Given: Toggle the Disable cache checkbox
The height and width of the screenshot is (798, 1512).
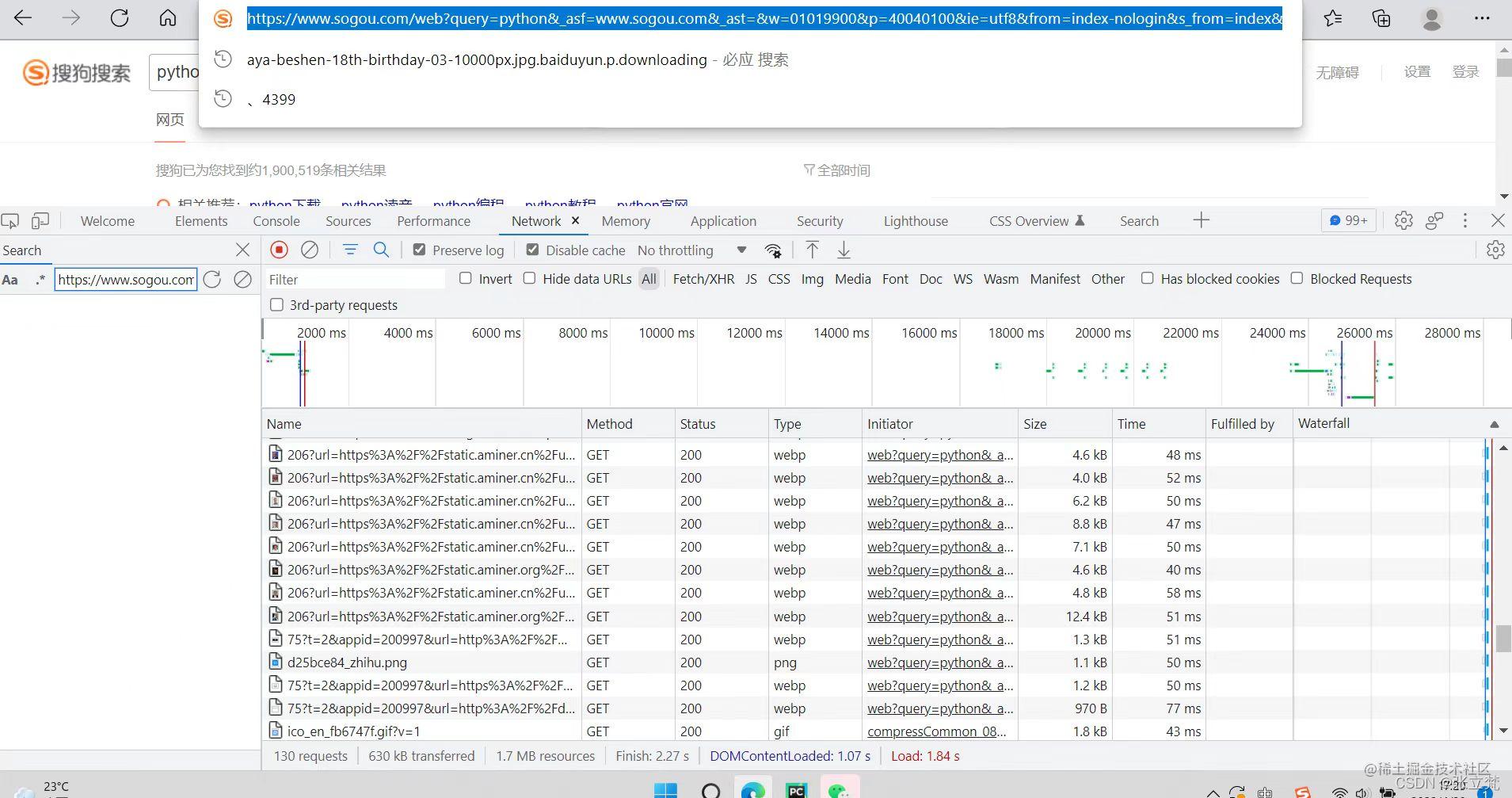Looking at the screenshot, I should [533, 250].
